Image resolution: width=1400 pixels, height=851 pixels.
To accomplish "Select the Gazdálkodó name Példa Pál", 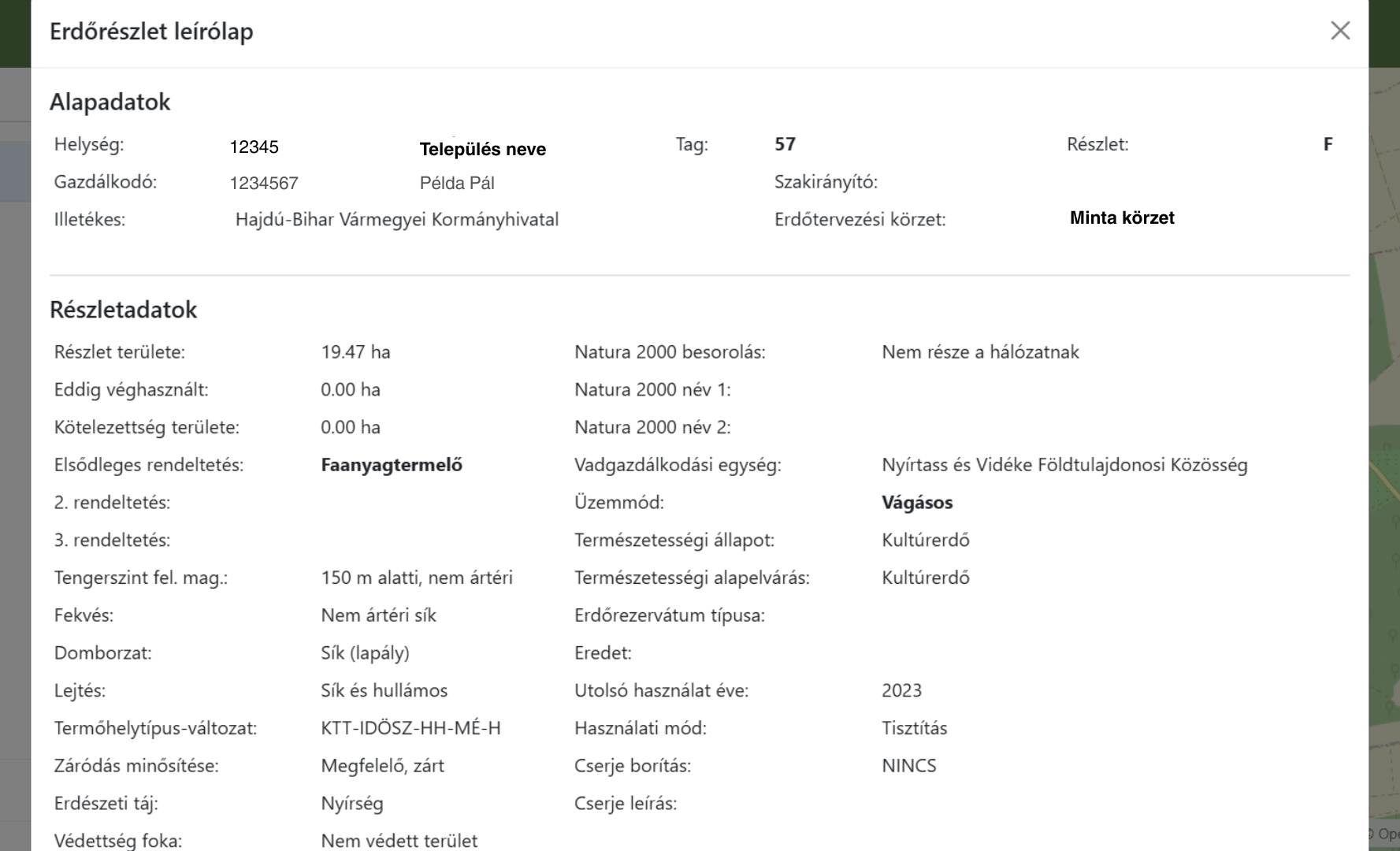I will (x=457, y=184).
